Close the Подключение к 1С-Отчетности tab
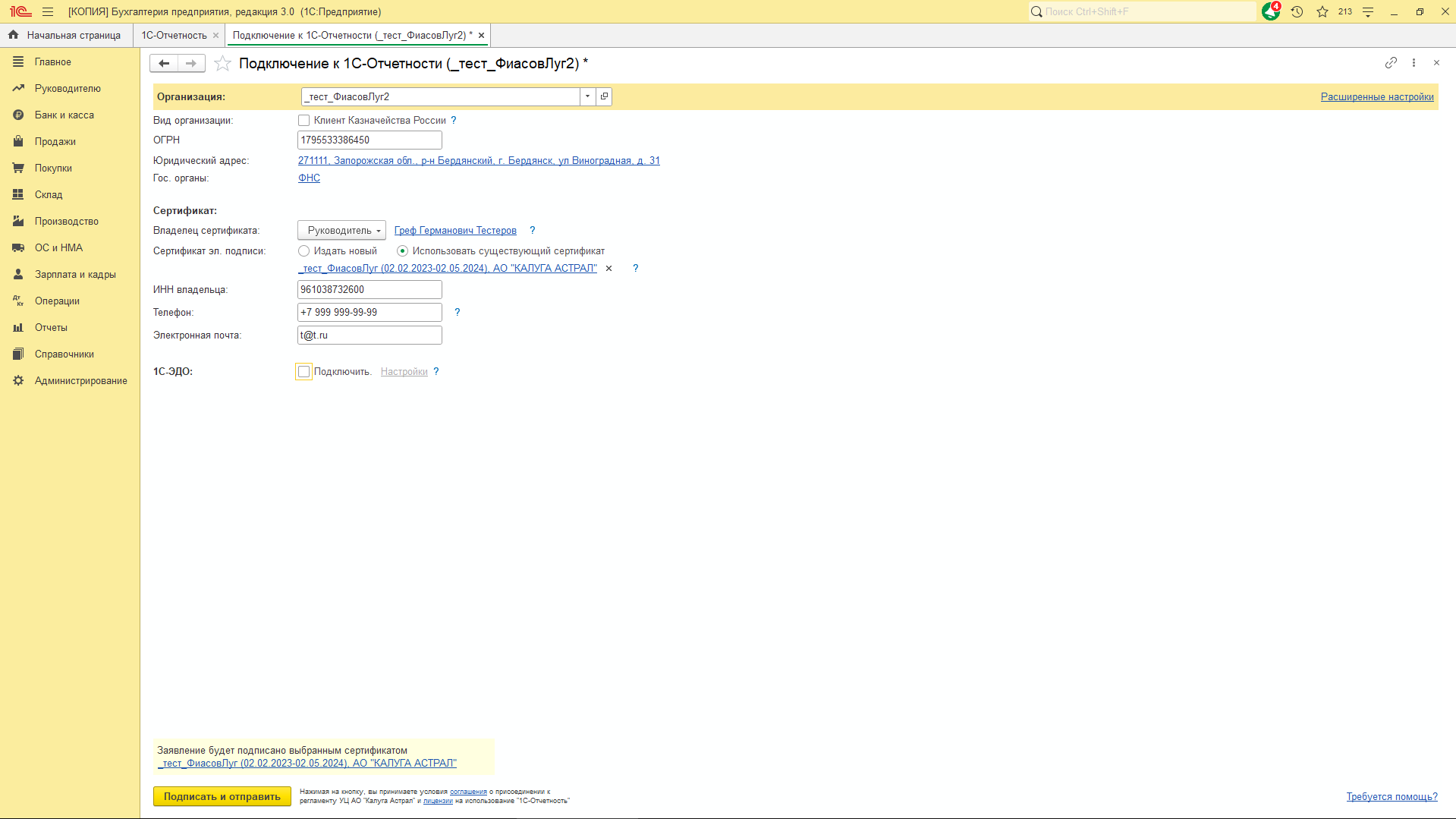The width and height of the screenshot is (1456, 819). pyautogui.click(x=481, y=35)
